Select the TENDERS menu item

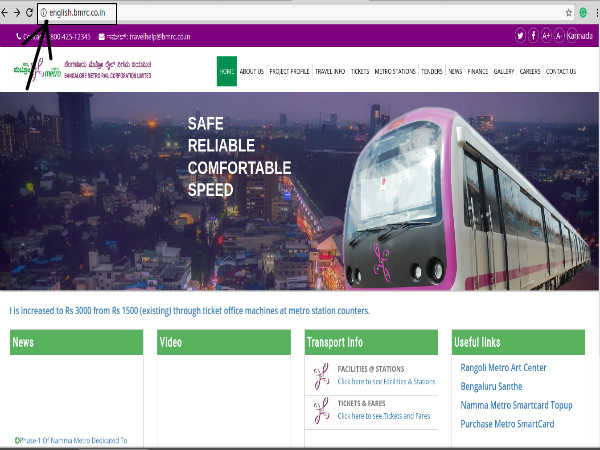(x=432, y=72)
